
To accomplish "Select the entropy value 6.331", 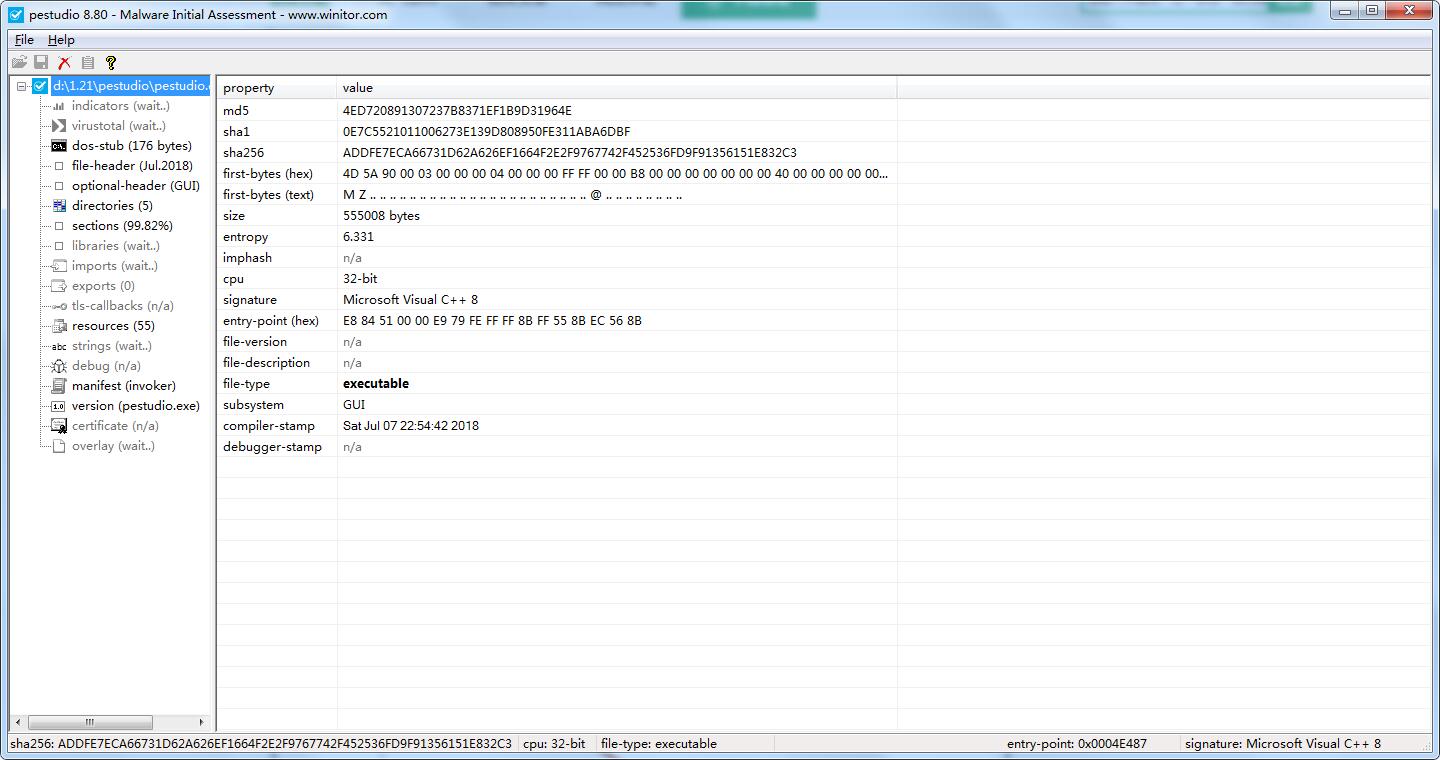I will click(358, 237).
